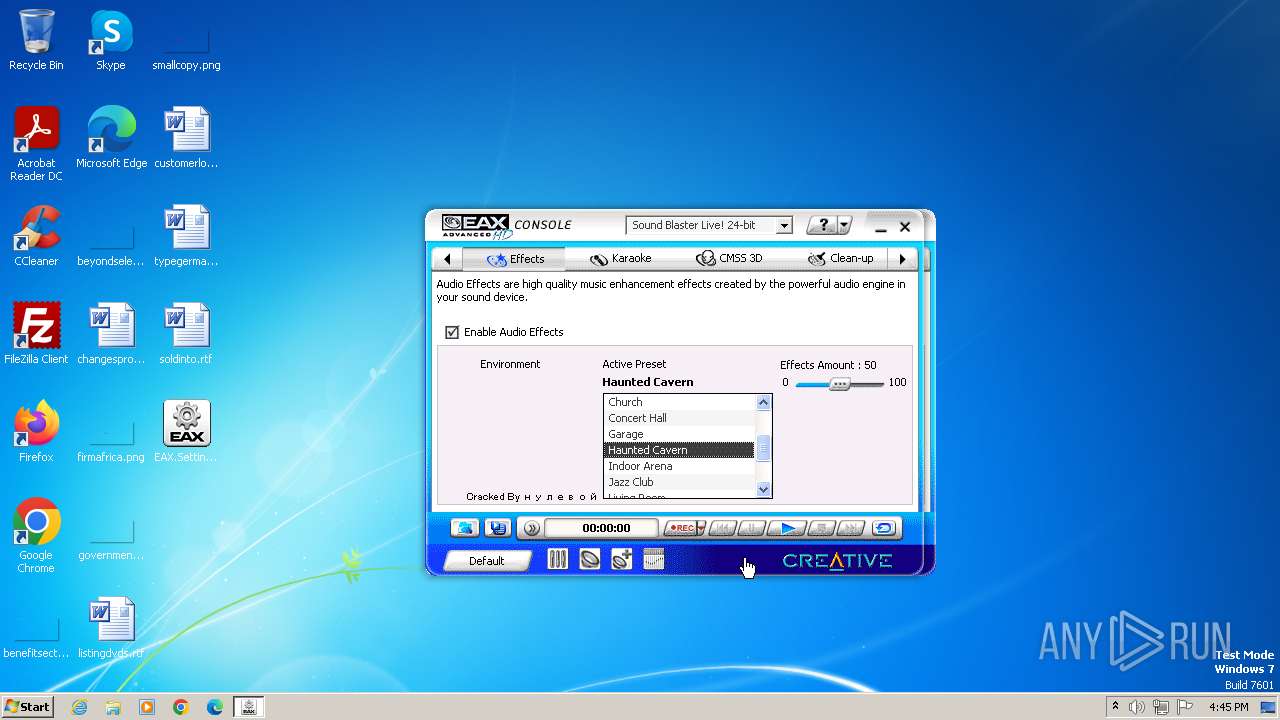Toggle the repeat loop button

pos(884,528)
